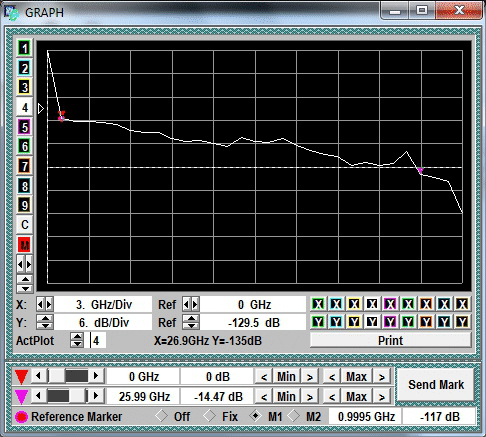The width and height of the screenshot is (486, 437).
Task: Select plot 3 button
Action: (24, 88)
